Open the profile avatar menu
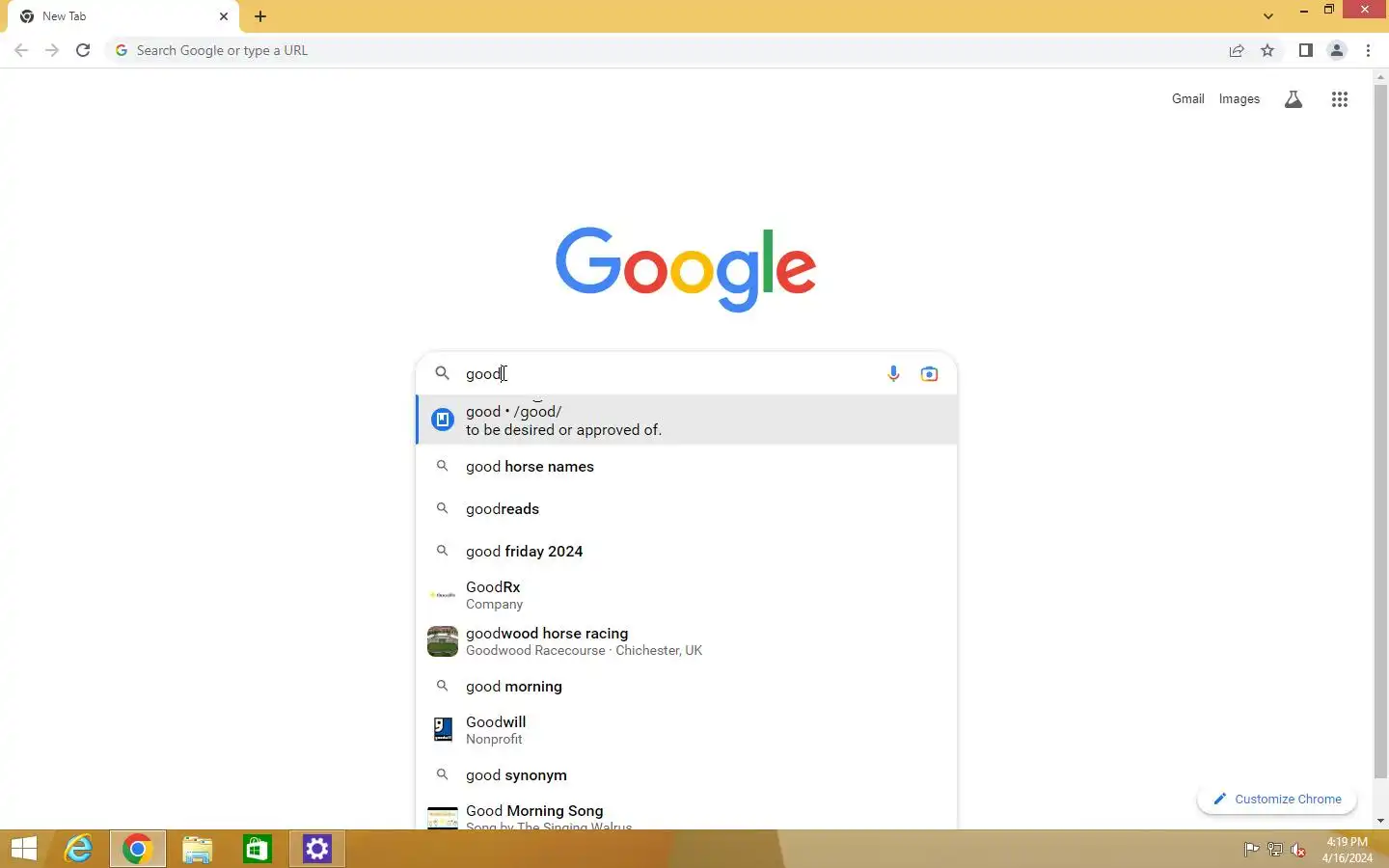This screenshot has height=868, width=1389. coord(1337,50)
